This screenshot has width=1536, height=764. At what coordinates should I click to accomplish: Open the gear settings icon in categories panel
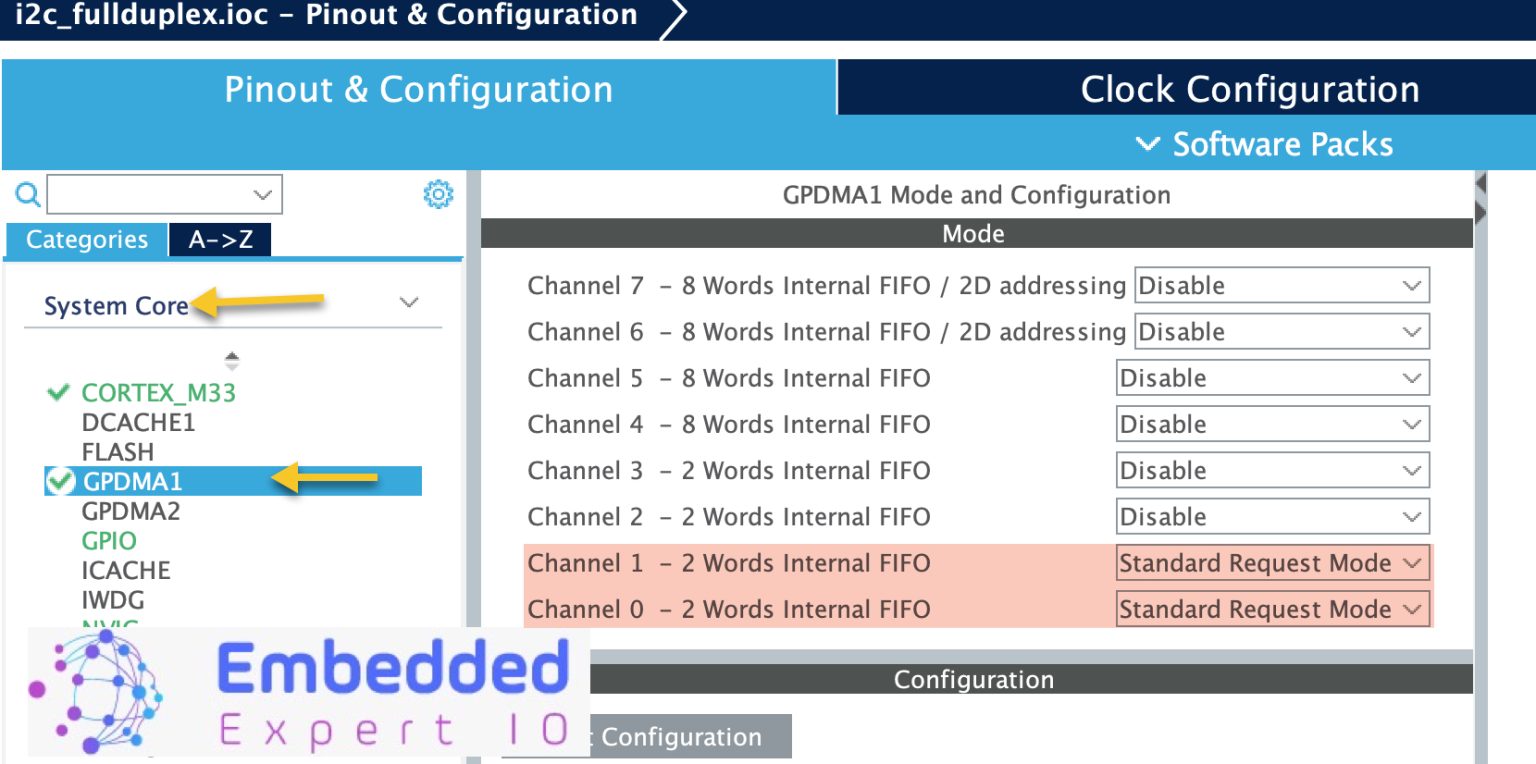[438, 194]
